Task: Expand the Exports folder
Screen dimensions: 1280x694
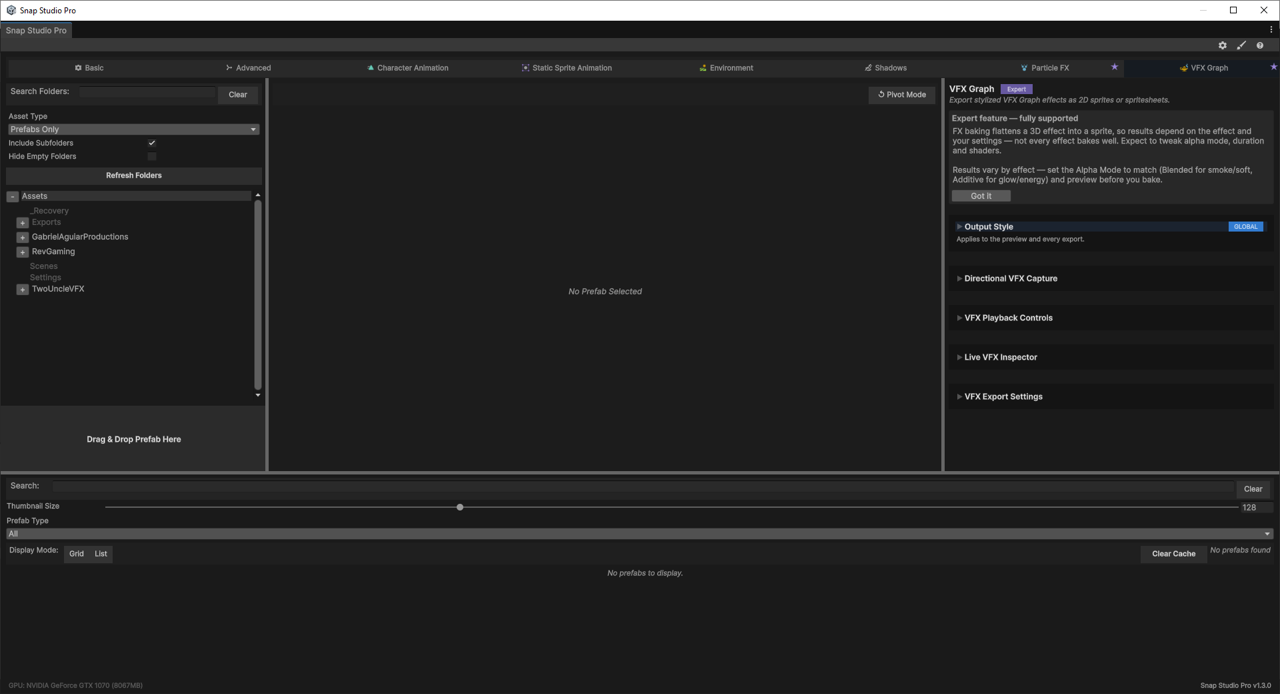Action: point(22,223)
